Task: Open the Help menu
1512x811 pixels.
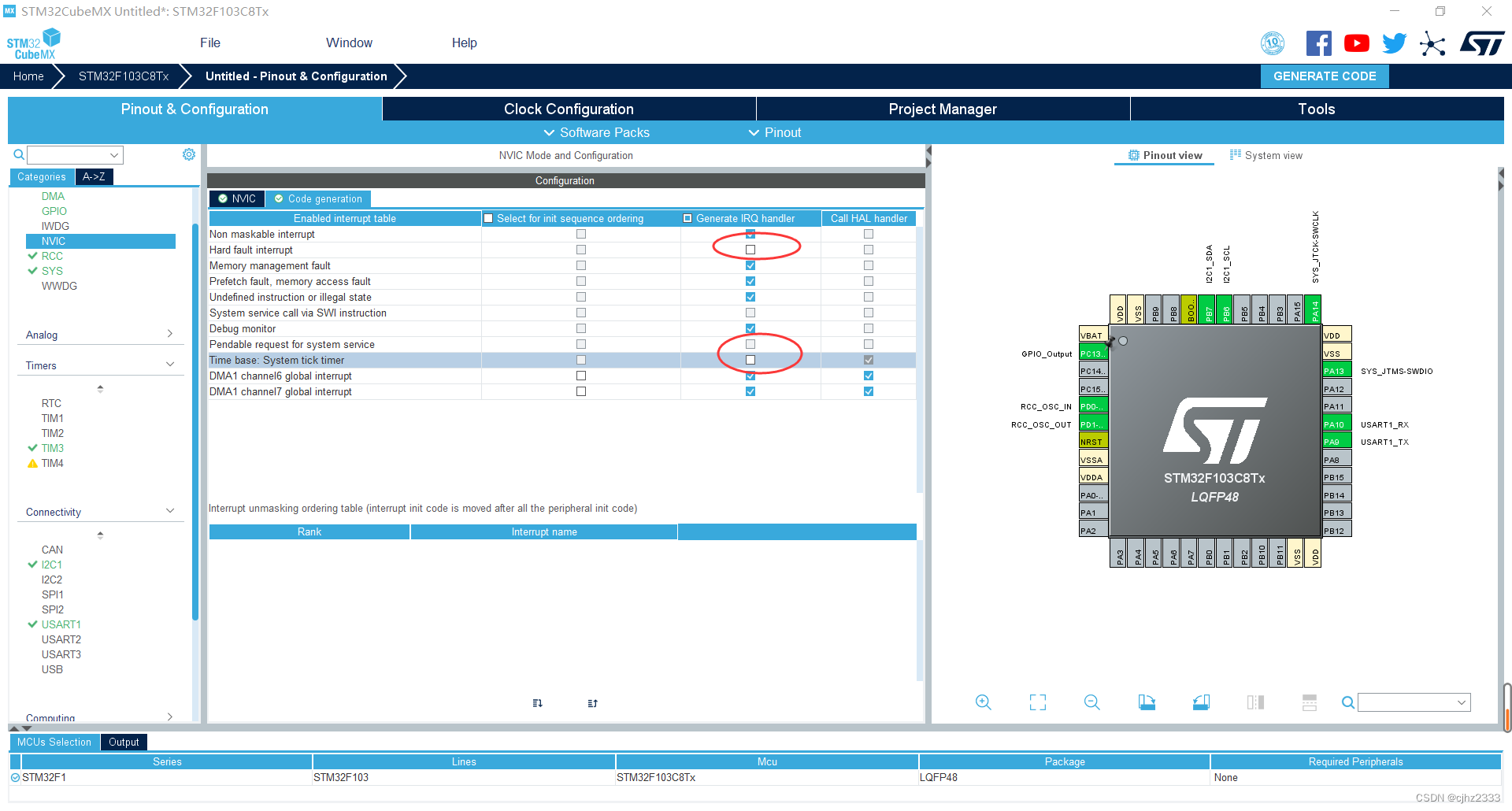Action: 464,43
